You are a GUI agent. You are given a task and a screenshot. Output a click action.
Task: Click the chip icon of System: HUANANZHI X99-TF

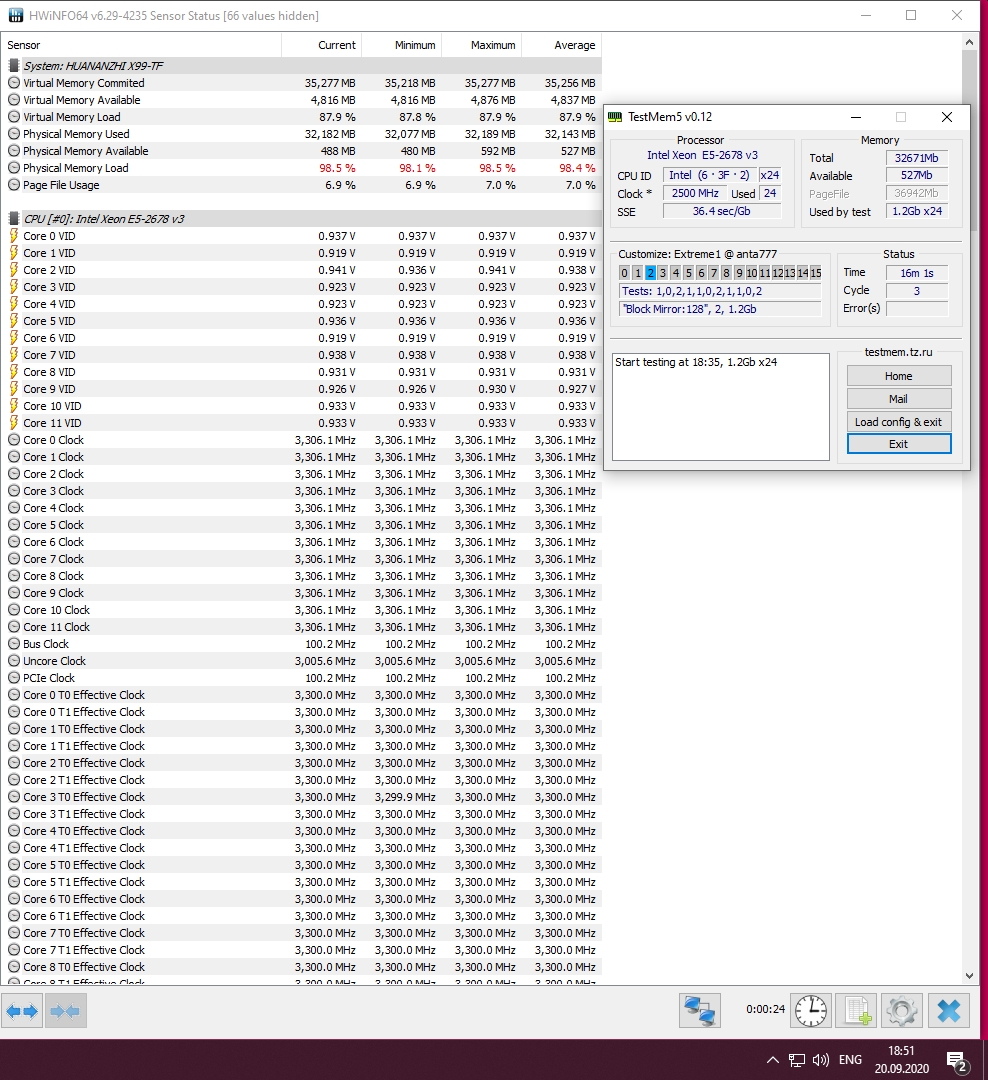[14, 66]
